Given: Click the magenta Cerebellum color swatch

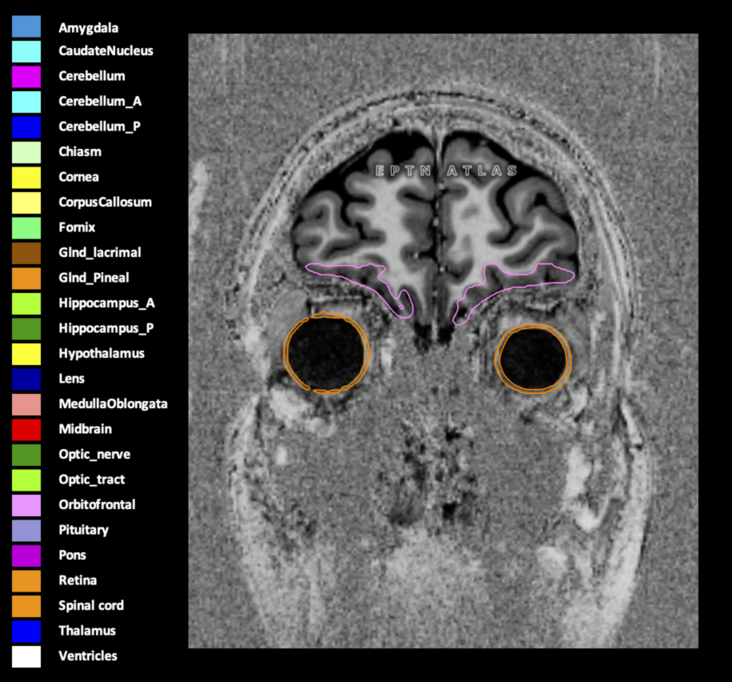Looking at the screenshot, I should (26, 77).
